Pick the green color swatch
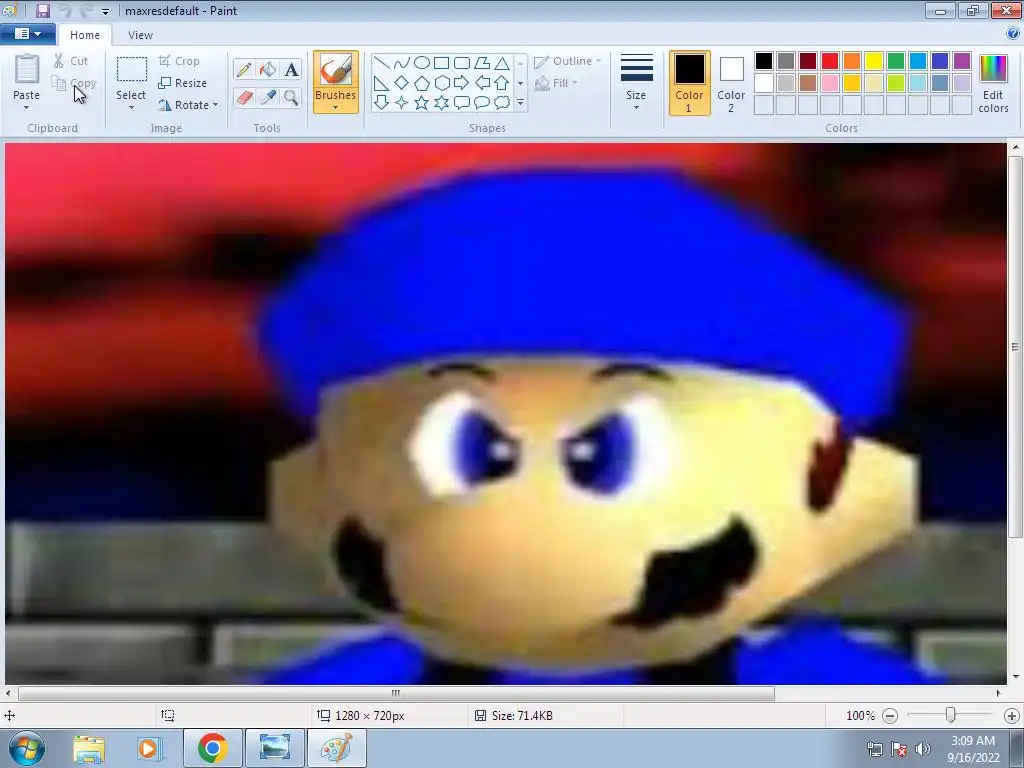This screenshot has width=1024, height=768. pyautogui.click(x=896, y=61)
